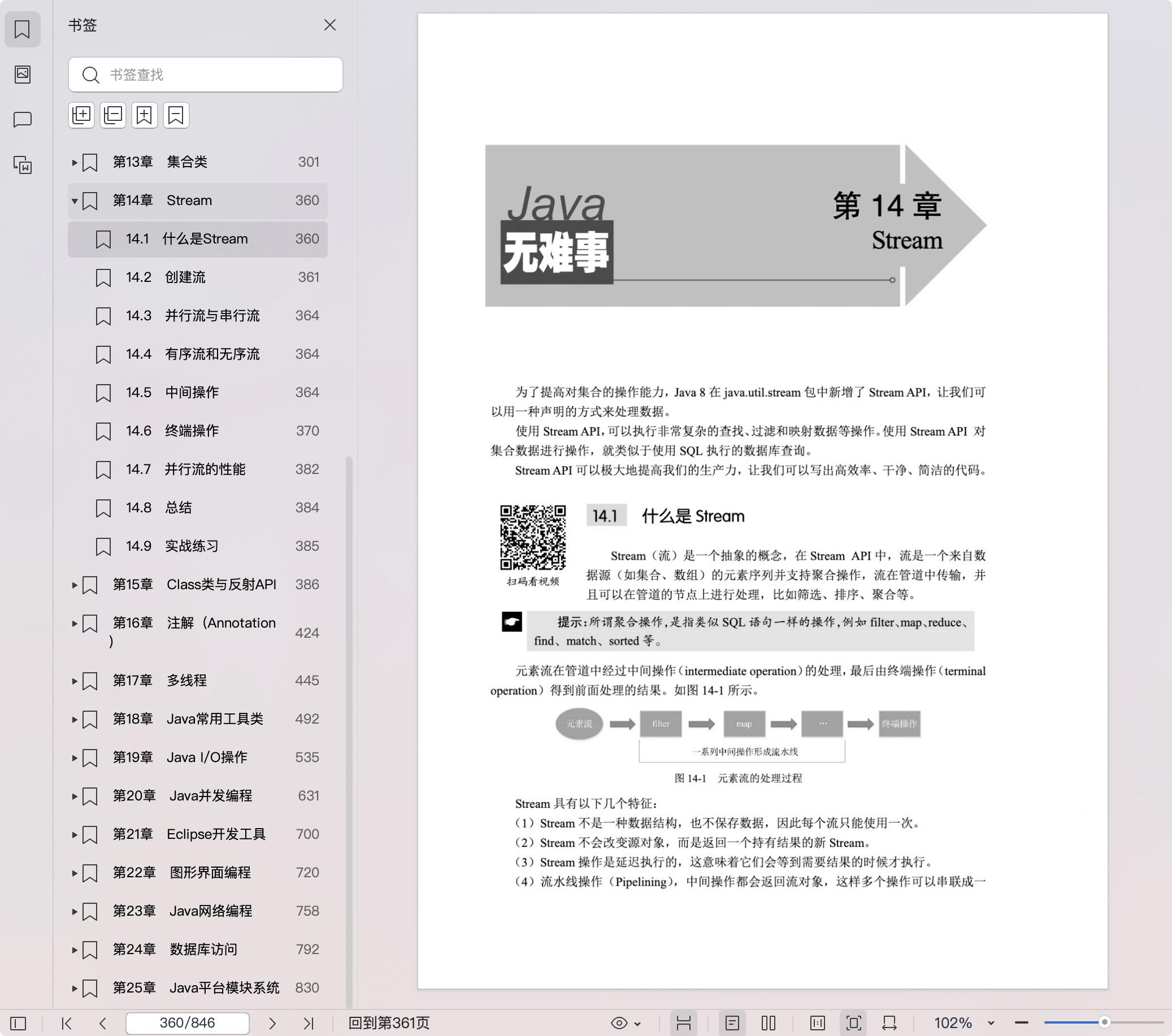Set zoom to actual size
Screen dimensions: 1172x1036
tap(818, 1024)
